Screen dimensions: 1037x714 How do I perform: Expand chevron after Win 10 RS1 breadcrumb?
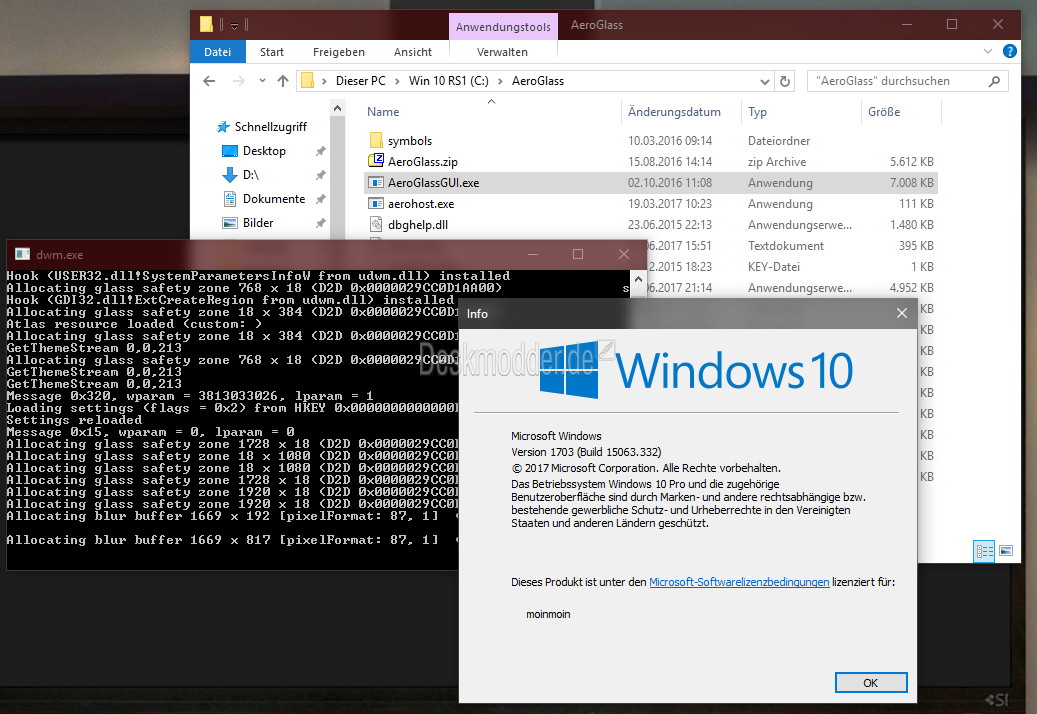500,81
